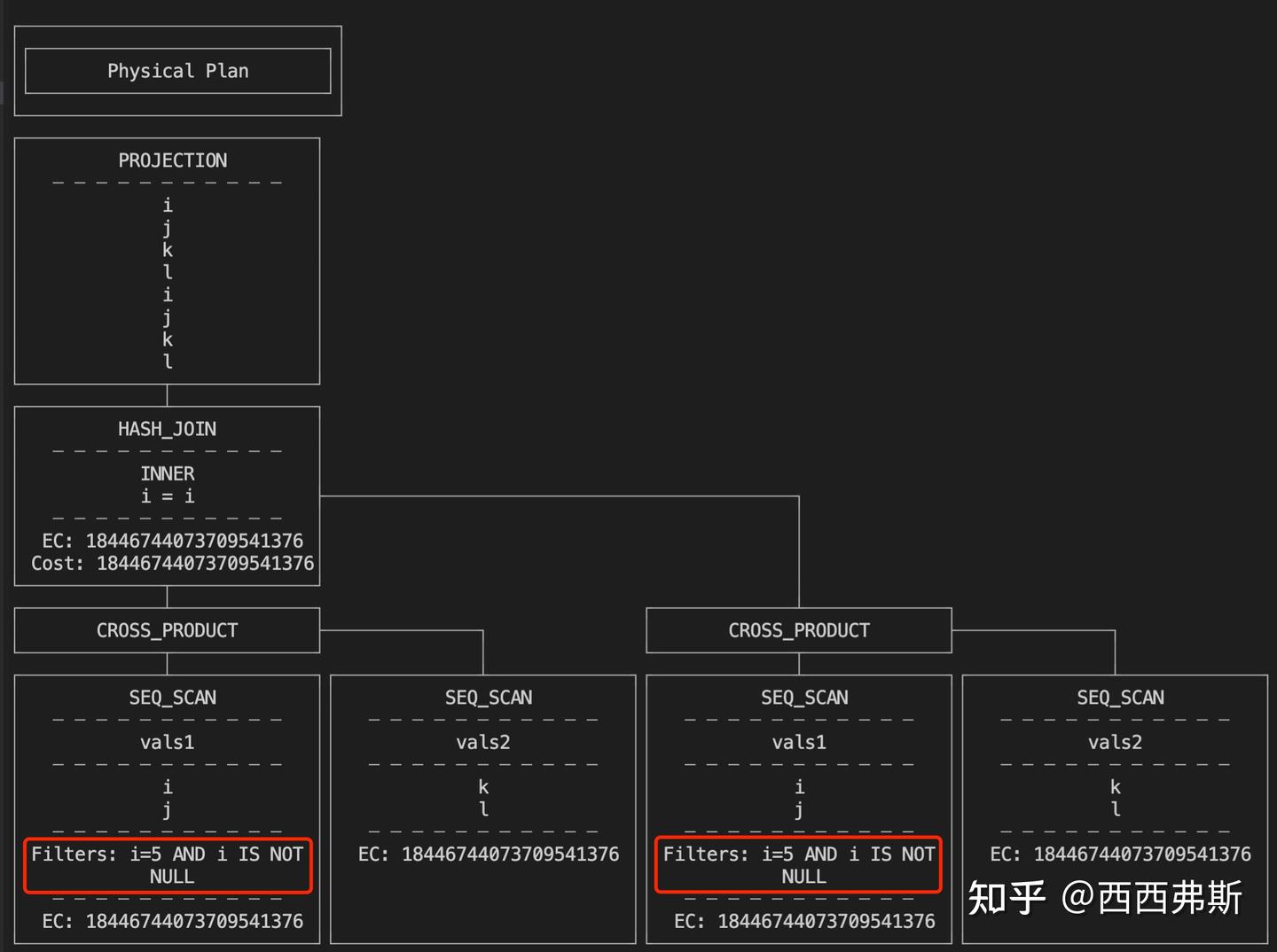The height and width of the screenshot is (952, 1277).
Task: Click the highlighted Filters box on right vals1 scan
Action: (x=798, y=865)
